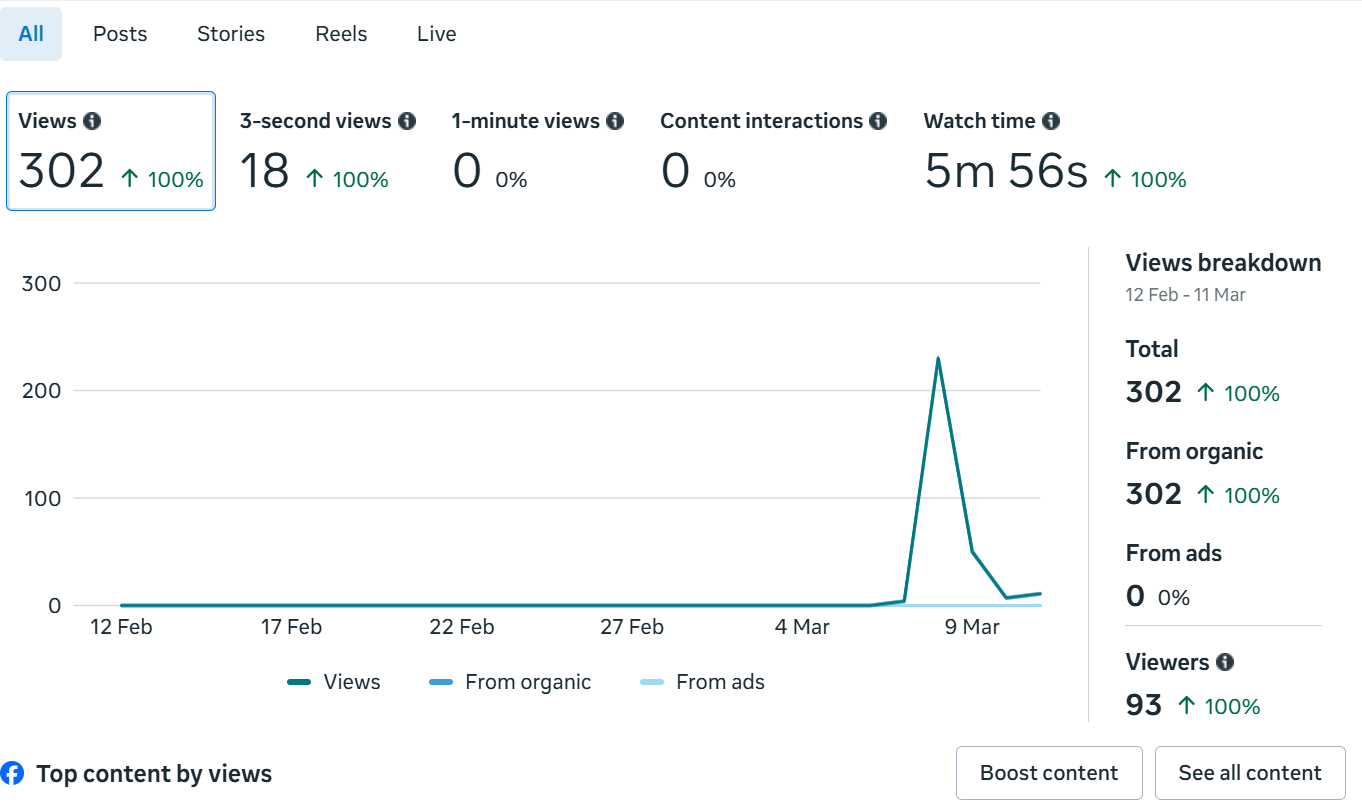This screenshot has height=803, width=1362.
Task: Toggle the From organic legend series
Action: [x=510, y=682]
